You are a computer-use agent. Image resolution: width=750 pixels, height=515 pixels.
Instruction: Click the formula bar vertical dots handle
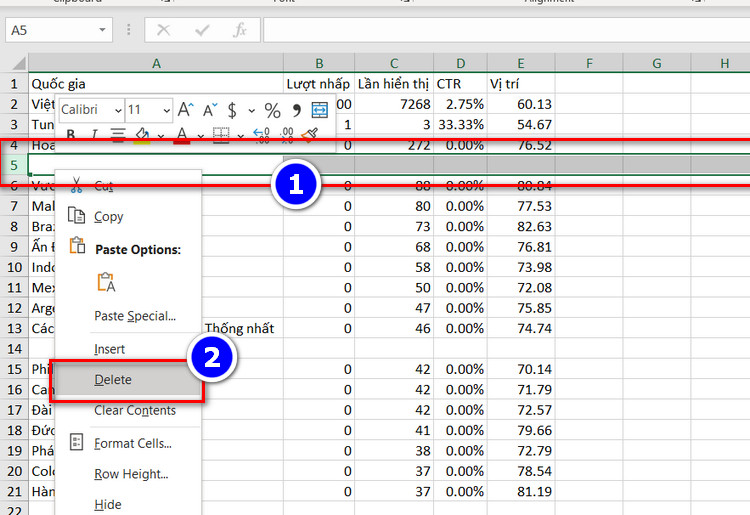pyautogui.click(x=128, y=30)
